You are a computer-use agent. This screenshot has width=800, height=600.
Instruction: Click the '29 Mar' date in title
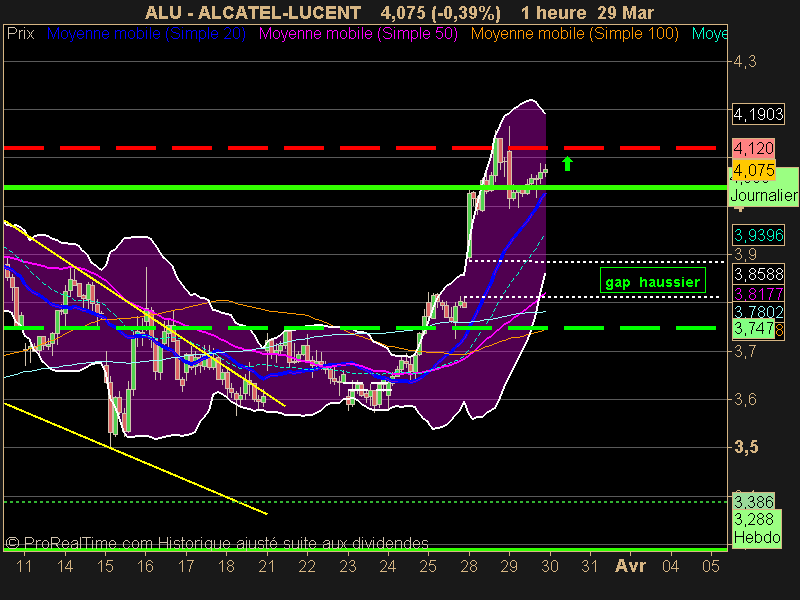tap(626, 12)
